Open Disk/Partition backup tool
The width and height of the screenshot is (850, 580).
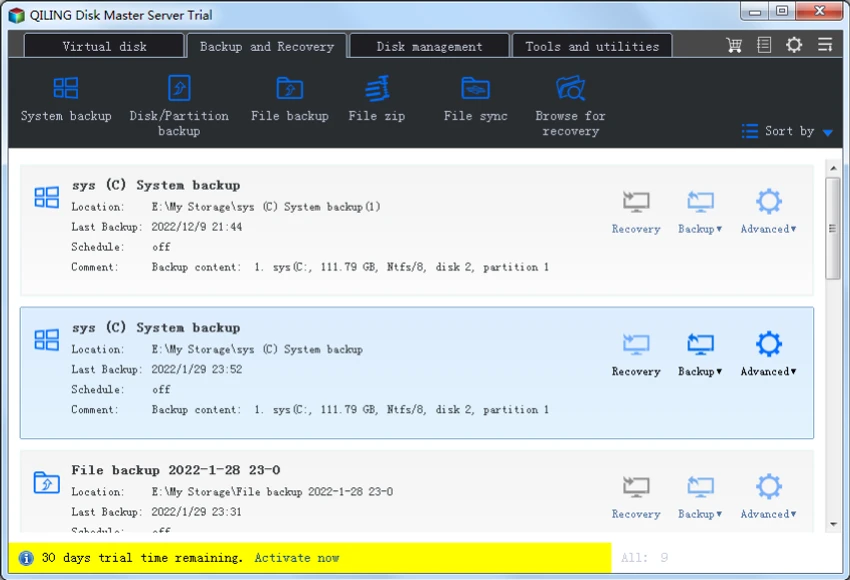click(x=179, y=106)
